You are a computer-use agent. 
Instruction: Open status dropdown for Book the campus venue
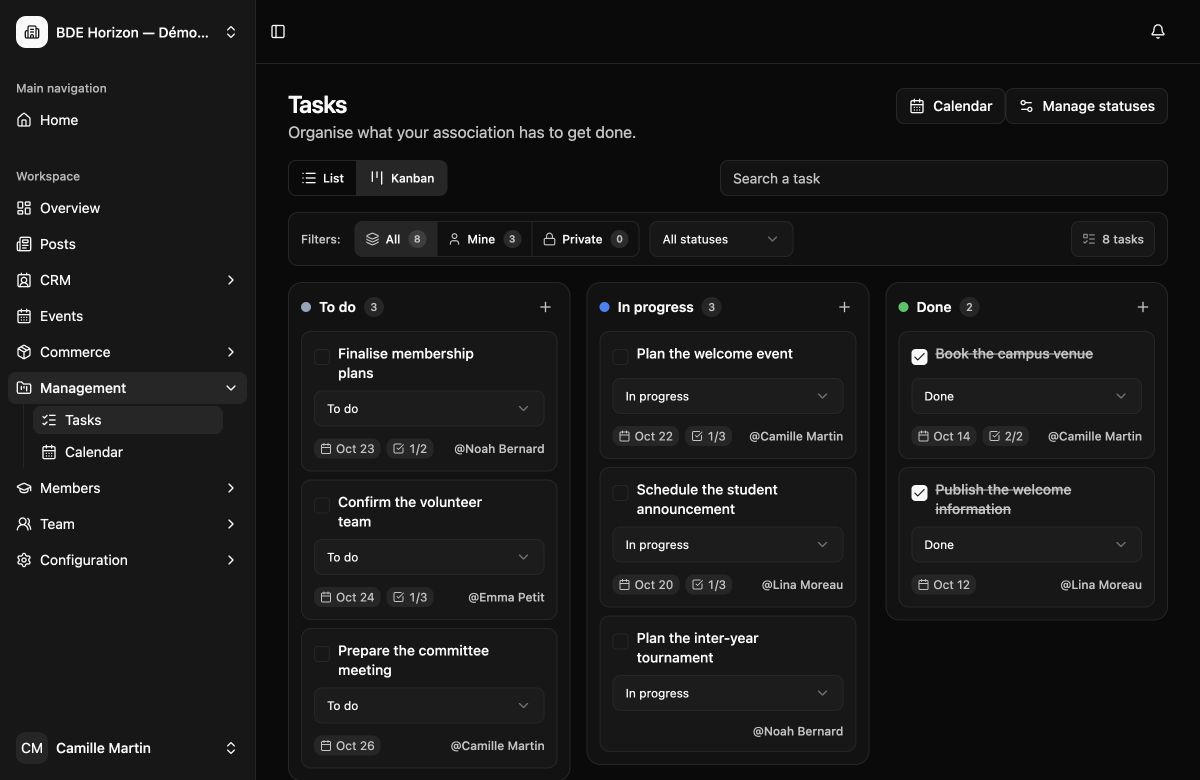1026,396
